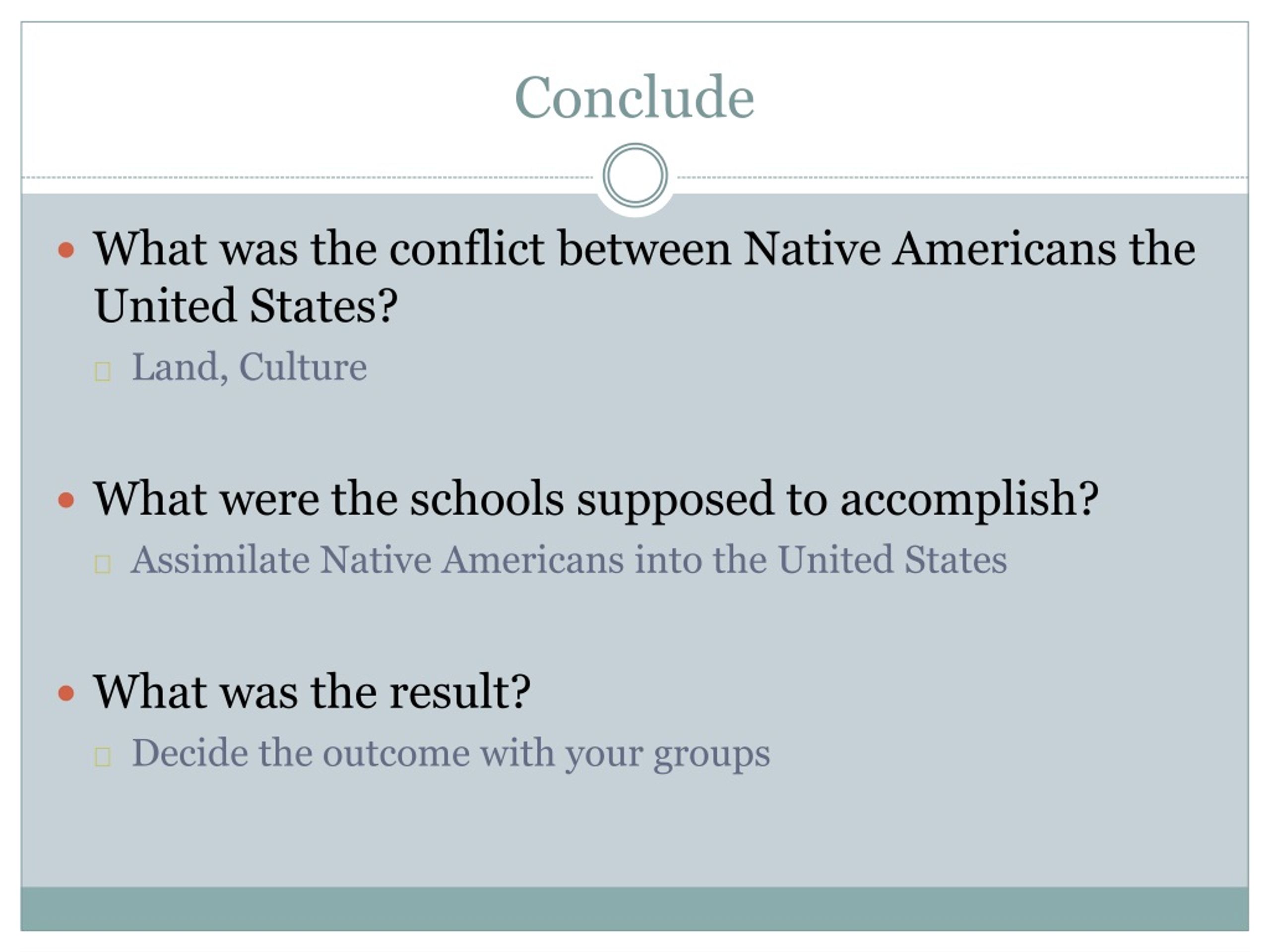Viewport: 1270px width, 952px height.
Task: Select orange bullet before conflict question
Action: point(66,249)
